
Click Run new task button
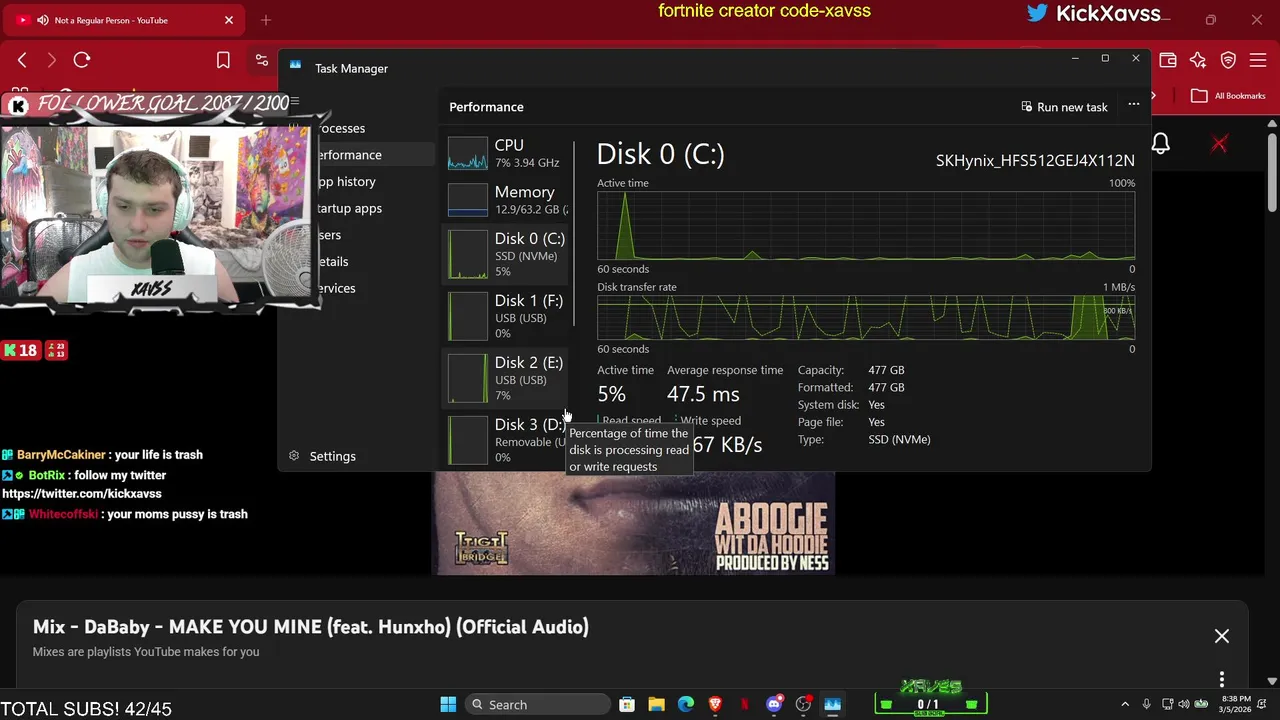click(x=1064, y=107)
